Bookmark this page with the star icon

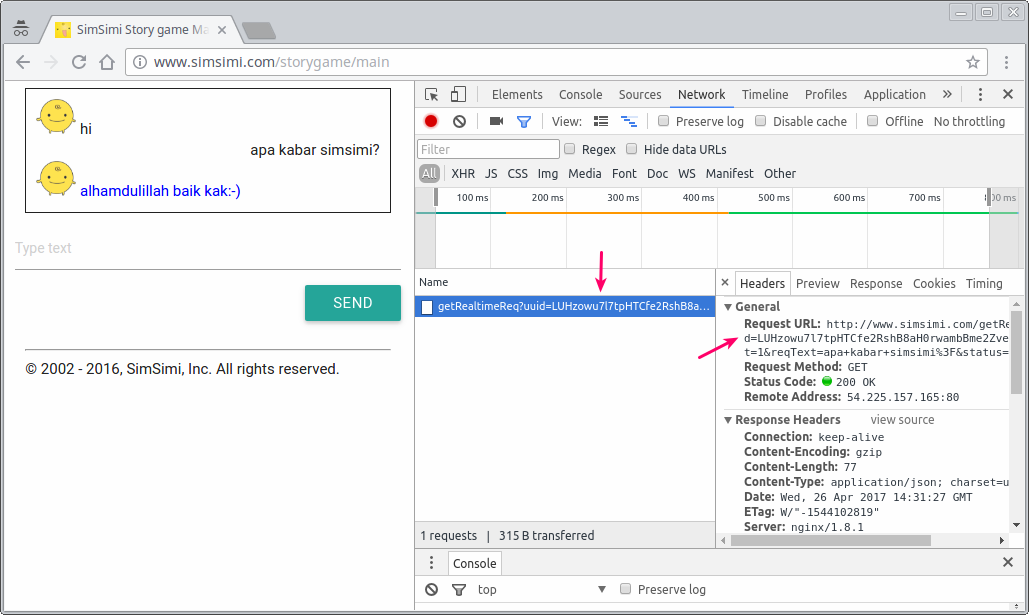pos(973,62)
